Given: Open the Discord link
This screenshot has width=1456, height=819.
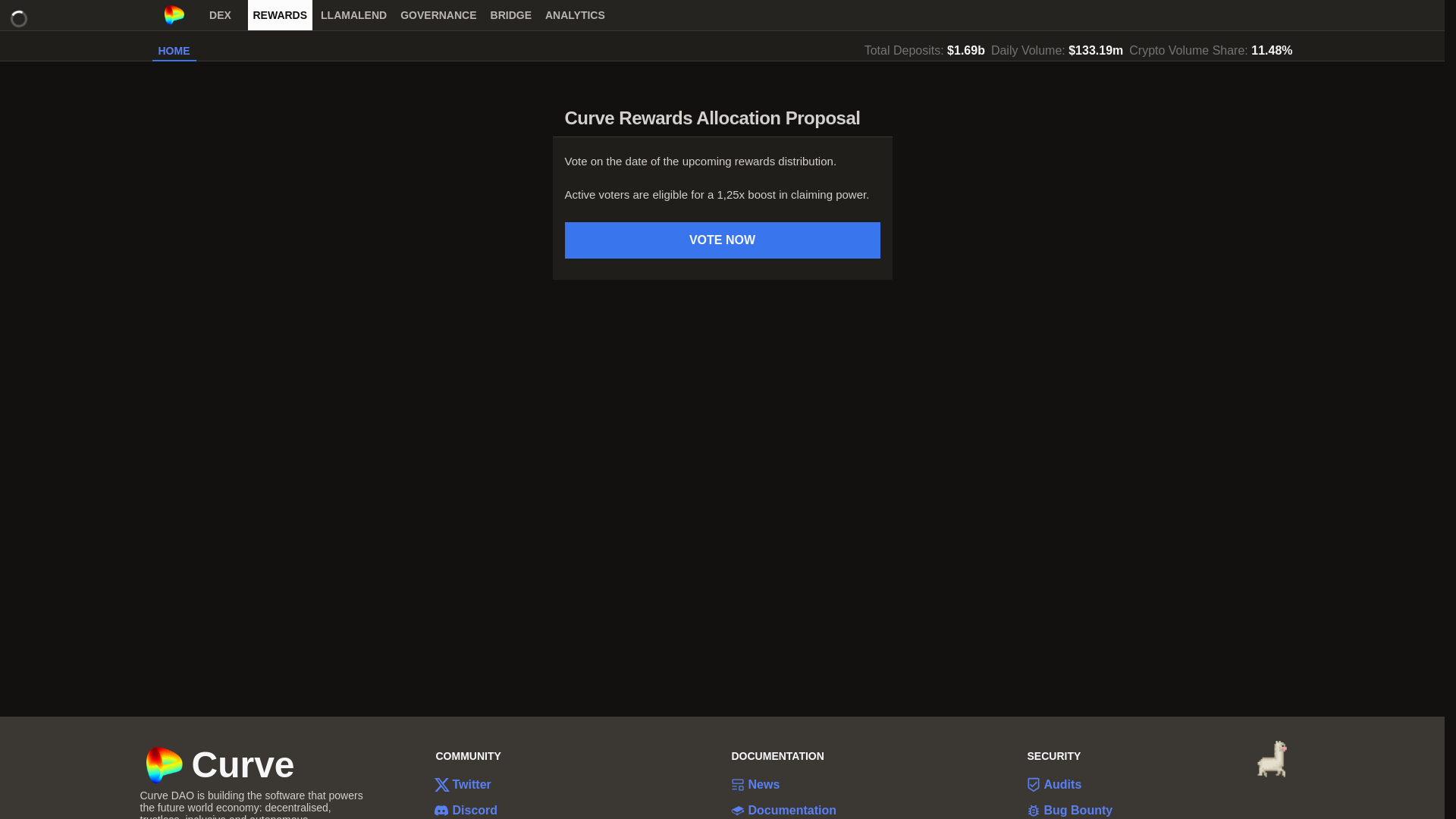Looking at the screenshot, I should [x=475, y=811].
